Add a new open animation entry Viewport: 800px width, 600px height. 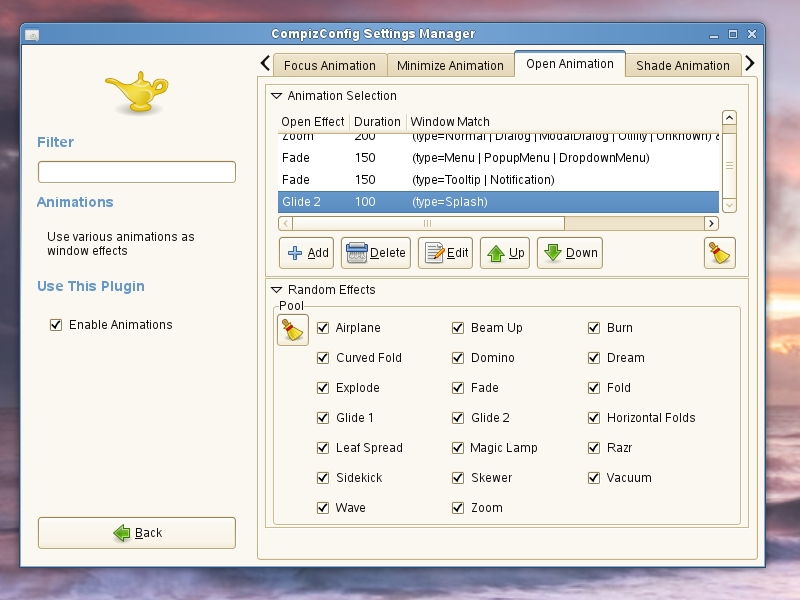point(306,253)
